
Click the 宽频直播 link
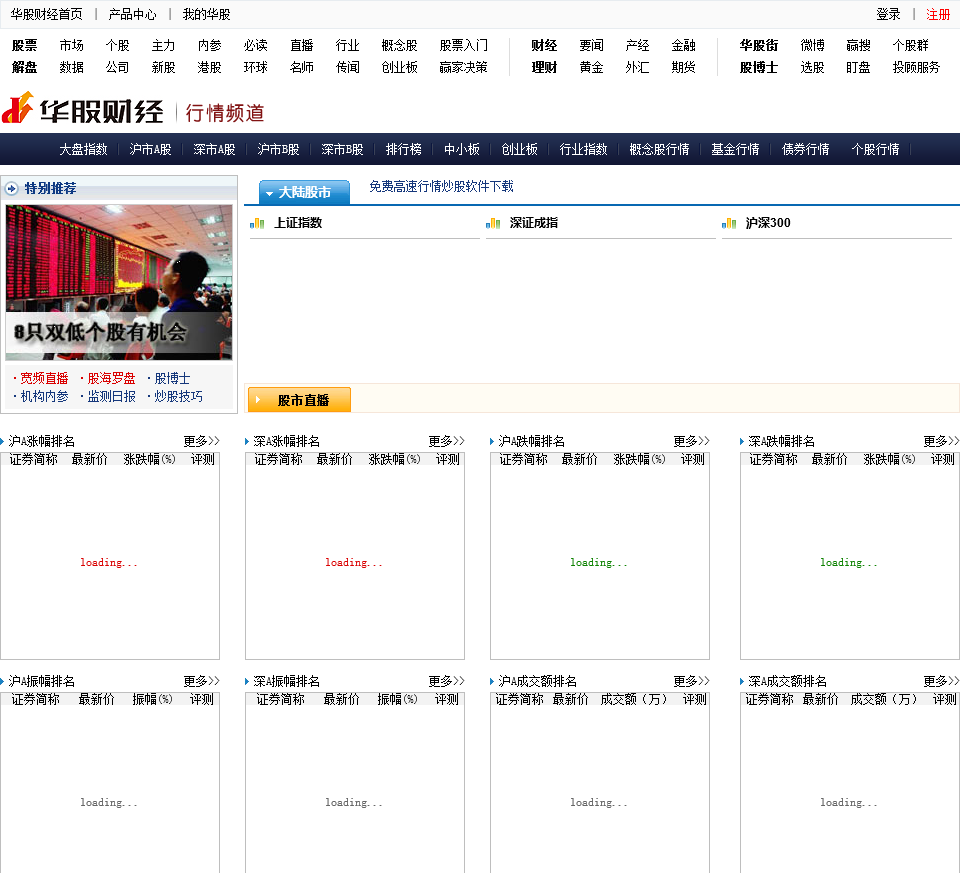[44, 378]
